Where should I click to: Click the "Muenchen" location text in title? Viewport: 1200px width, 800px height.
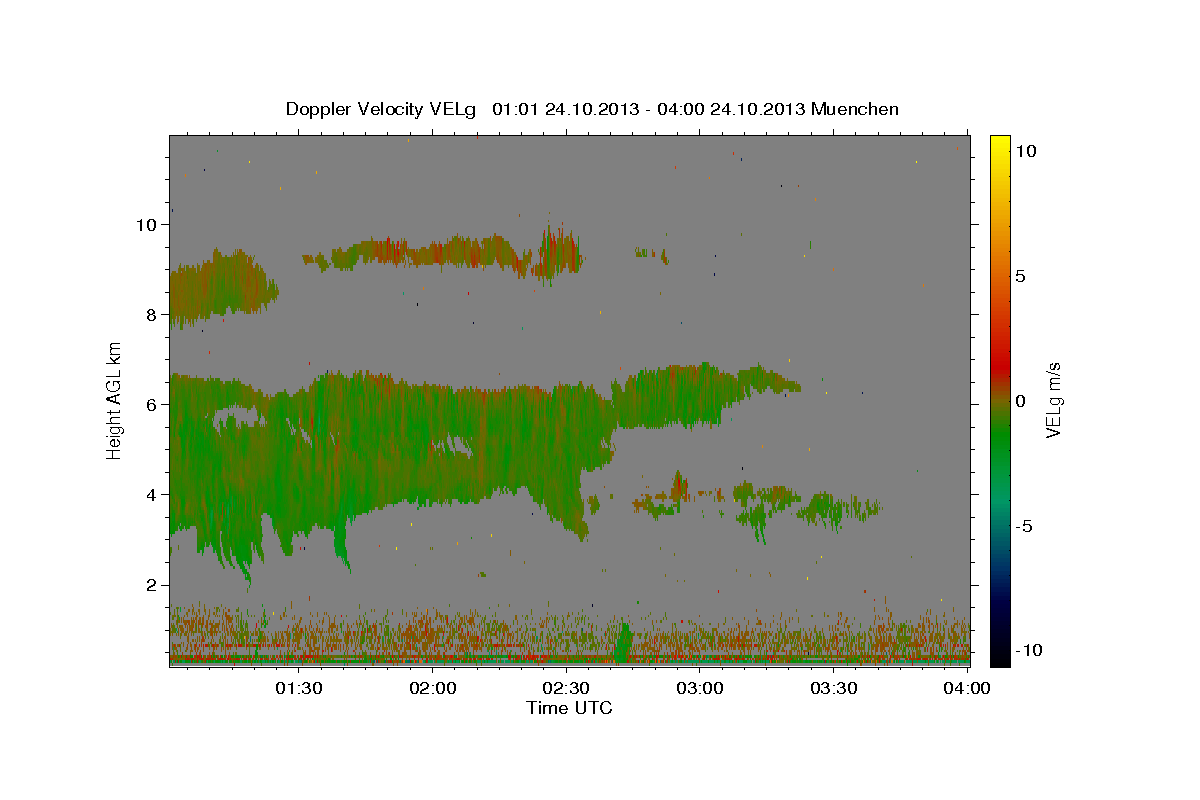point(855,109)
